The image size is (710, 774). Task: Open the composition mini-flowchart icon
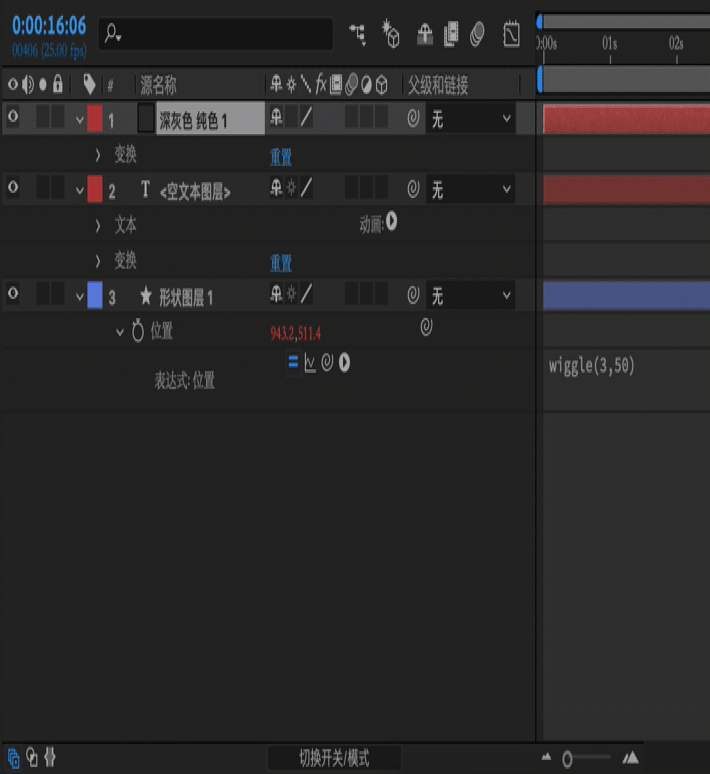[x=358, y=34]
